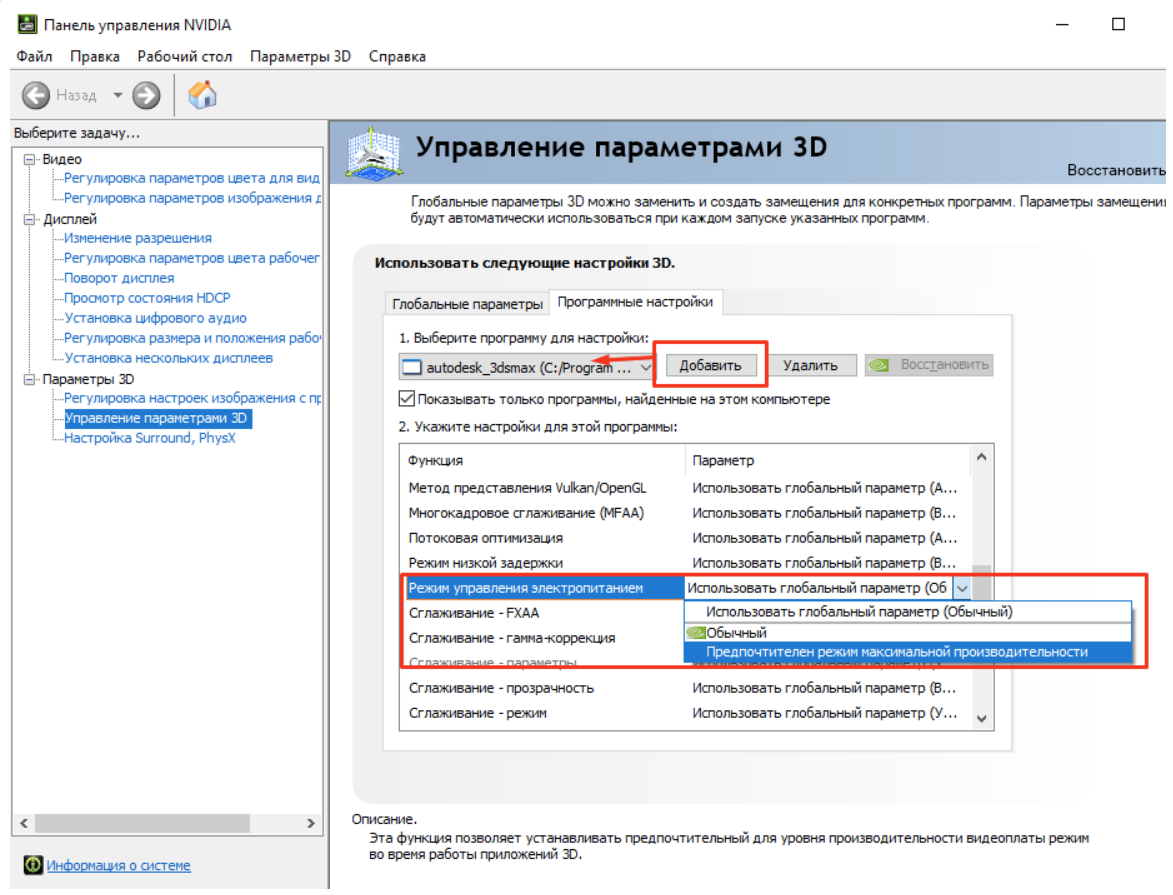The height and width of the screenshot is (895, 1173).
Task: Click the Добавить button
Action: tap(711, 365)
